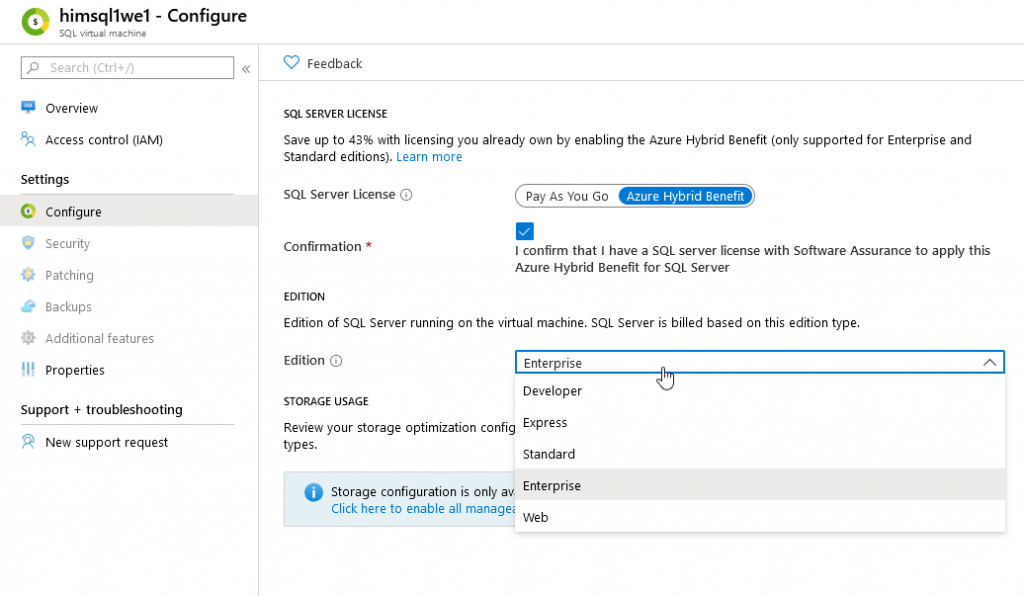
Task: Click the Additional features gear icon
Action: 28,337
